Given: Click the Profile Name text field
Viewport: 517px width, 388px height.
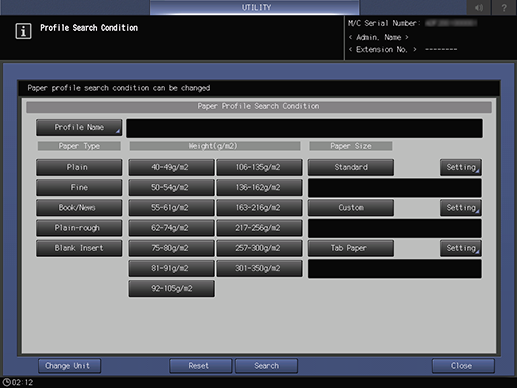Looking at the screenshot, I should (x=304, y=128).
